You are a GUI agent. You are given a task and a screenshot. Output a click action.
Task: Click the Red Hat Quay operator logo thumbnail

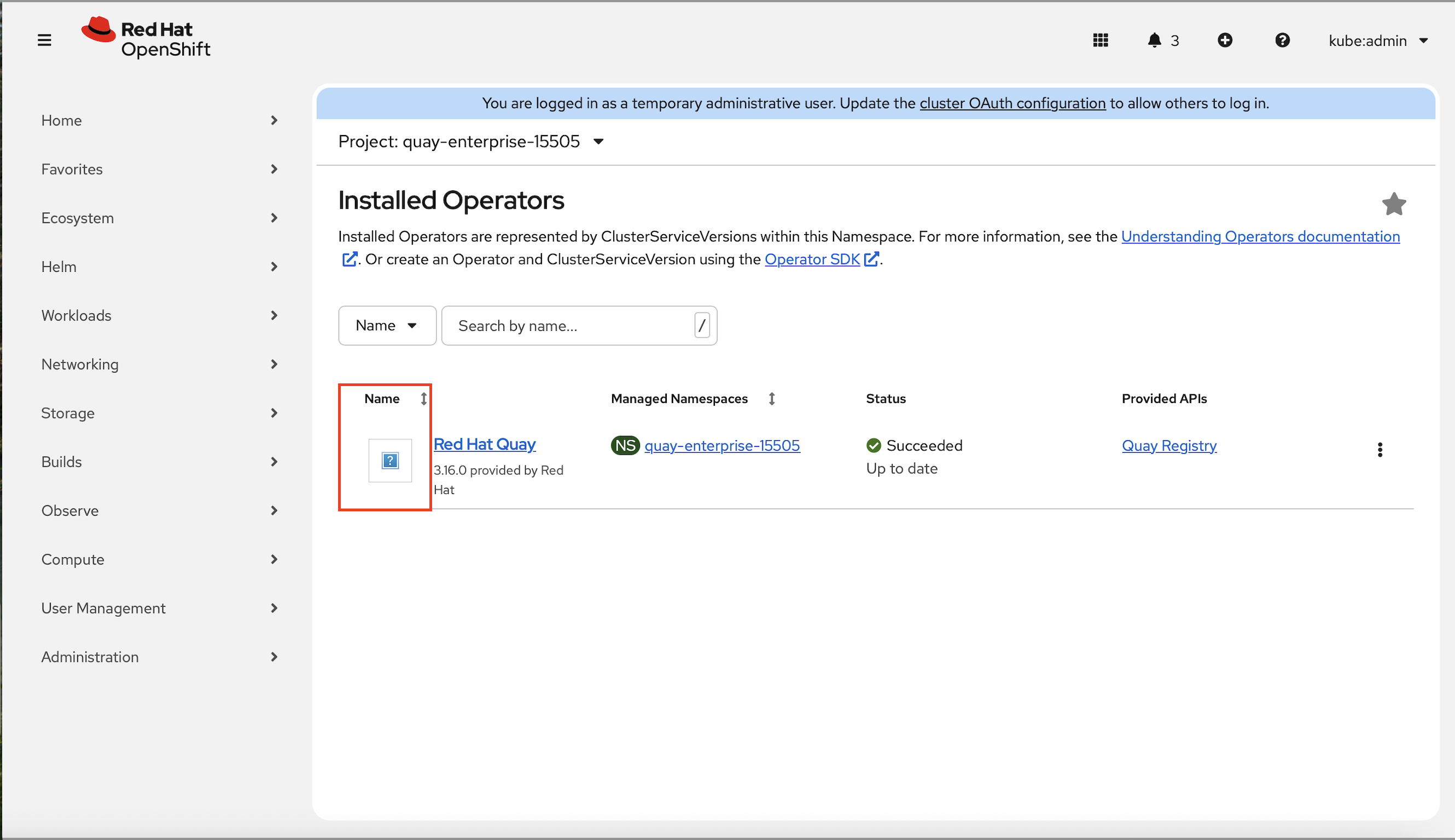(x=390, y=460)
